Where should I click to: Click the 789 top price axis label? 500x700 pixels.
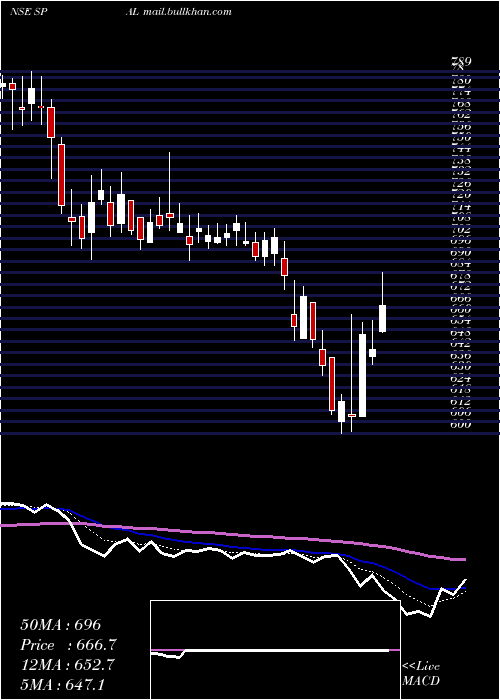pos(462,62)
